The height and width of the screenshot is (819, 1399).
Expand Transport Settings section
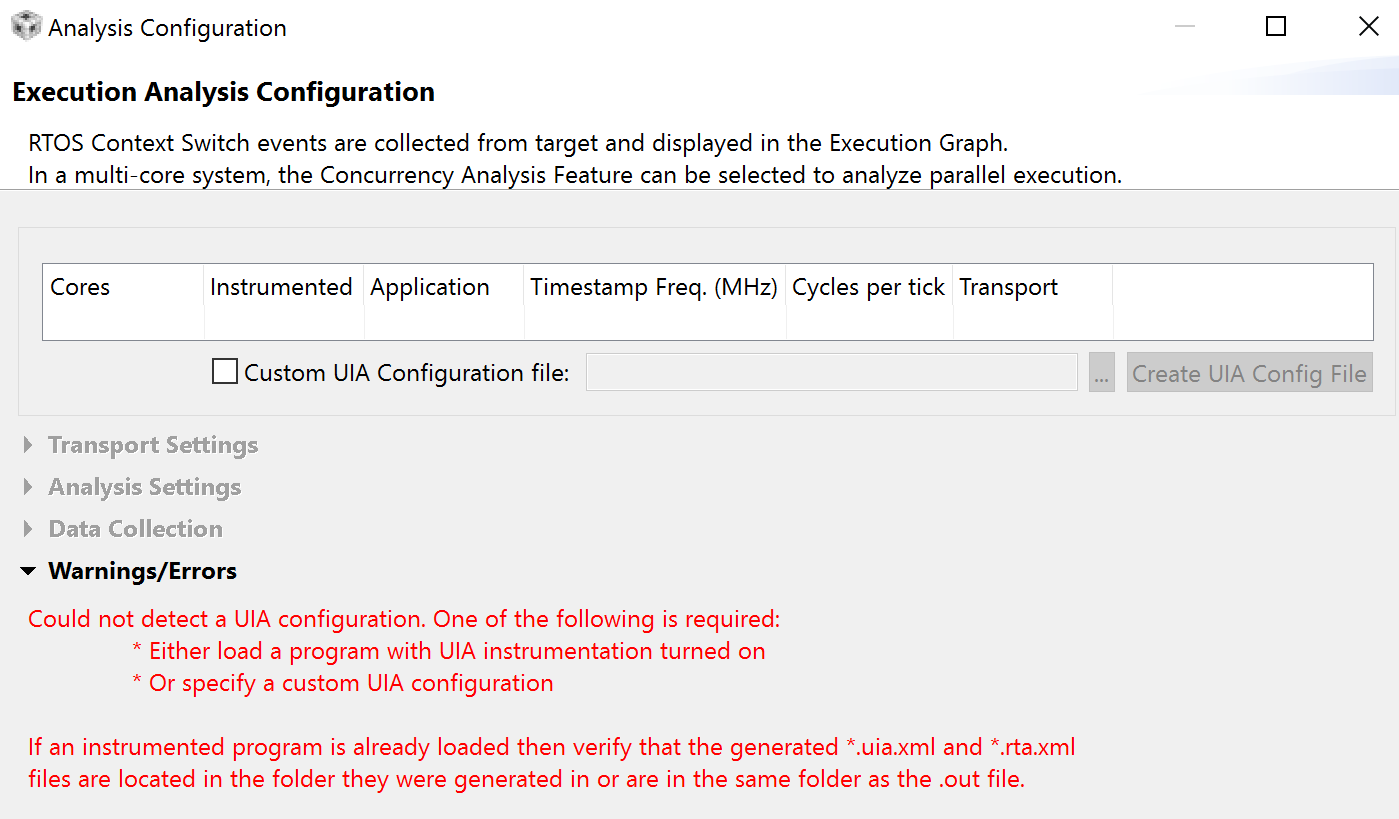click(153, 445)
